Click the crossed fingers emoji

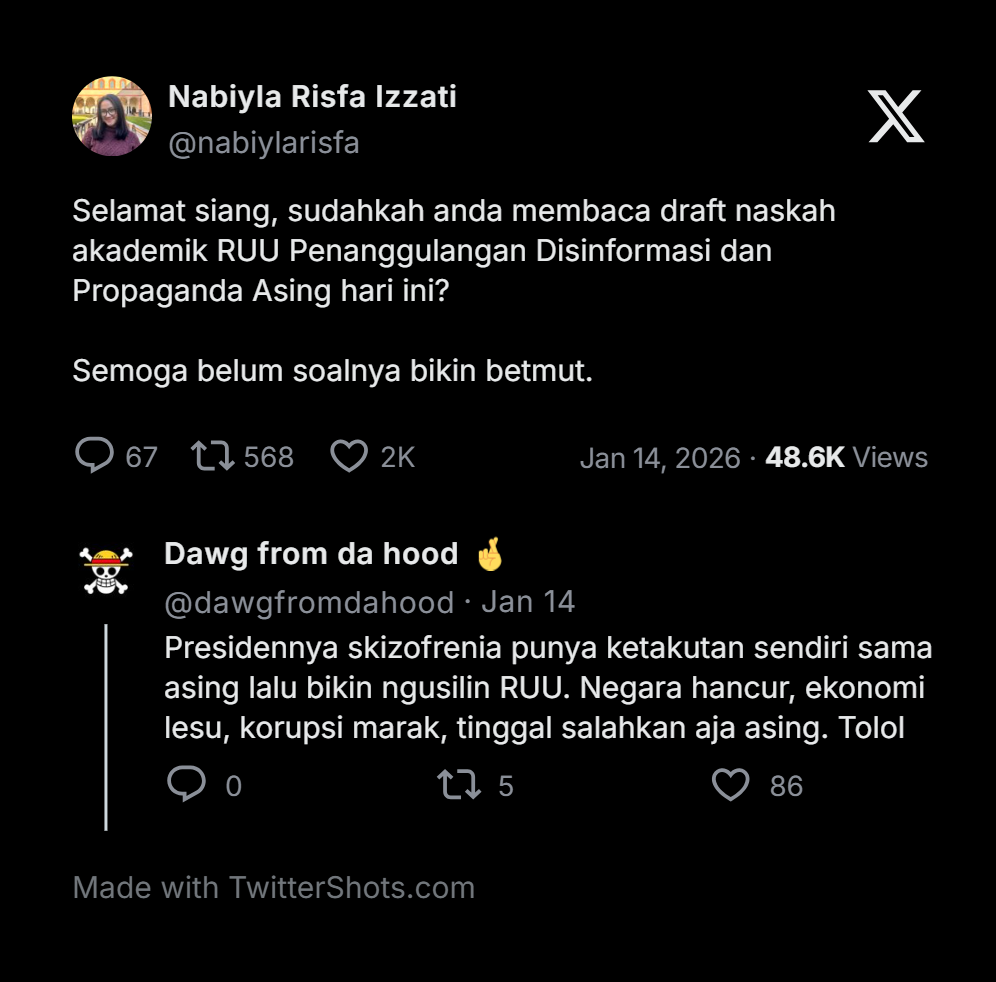coord(490,554)
